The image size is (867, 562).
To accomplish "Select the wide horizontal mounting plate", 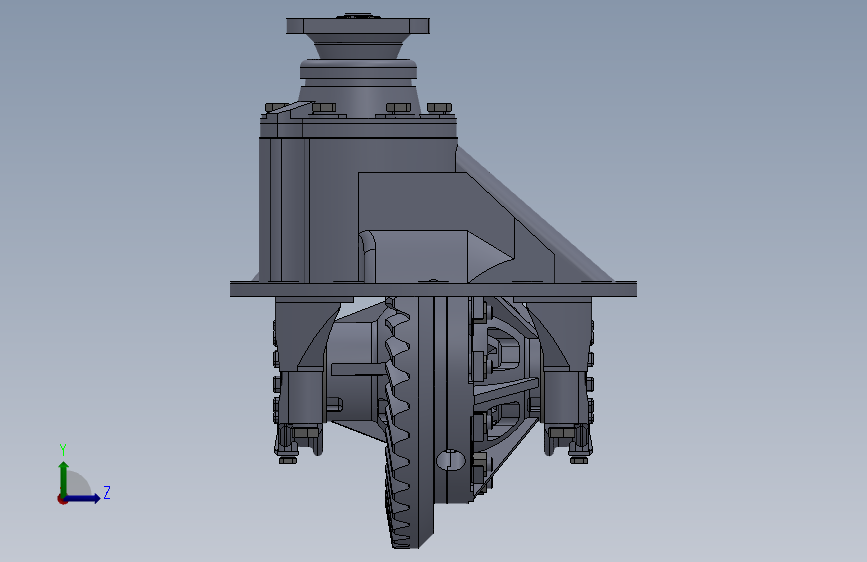I will click(433, 289).
